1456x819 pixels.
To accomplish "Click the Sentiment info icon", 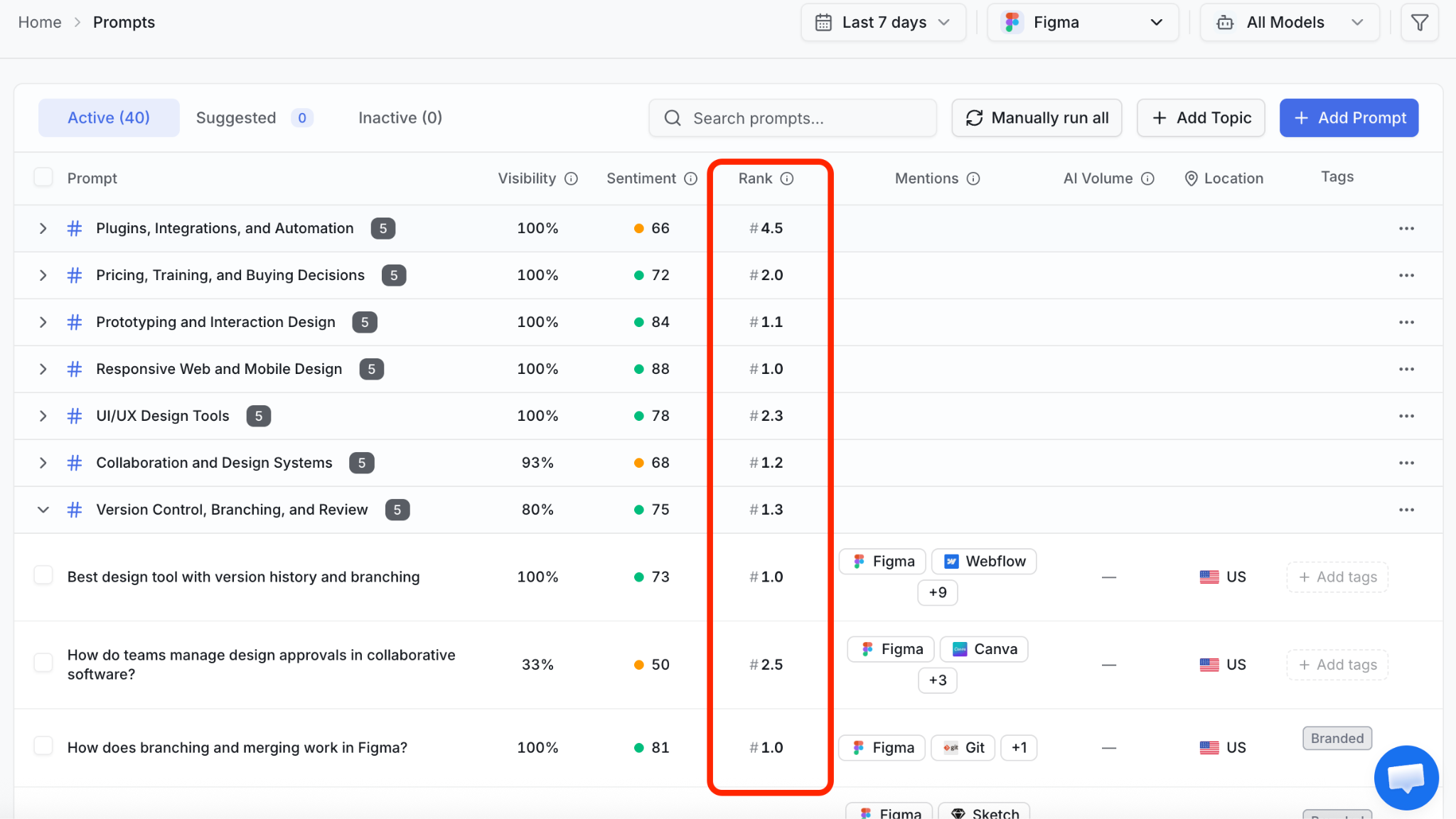I will coord(690,178).
